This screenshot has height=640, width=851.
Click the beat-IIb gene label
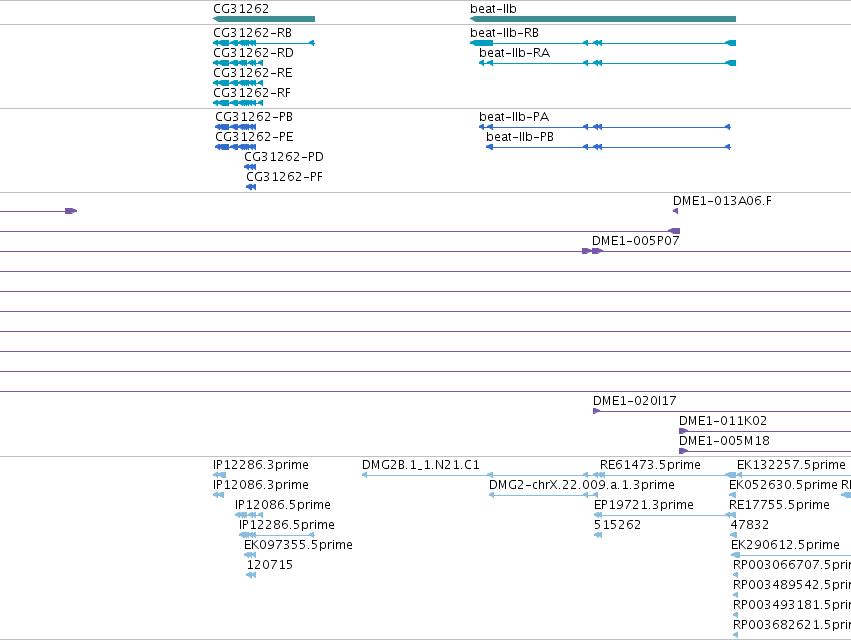click(493, 9)
